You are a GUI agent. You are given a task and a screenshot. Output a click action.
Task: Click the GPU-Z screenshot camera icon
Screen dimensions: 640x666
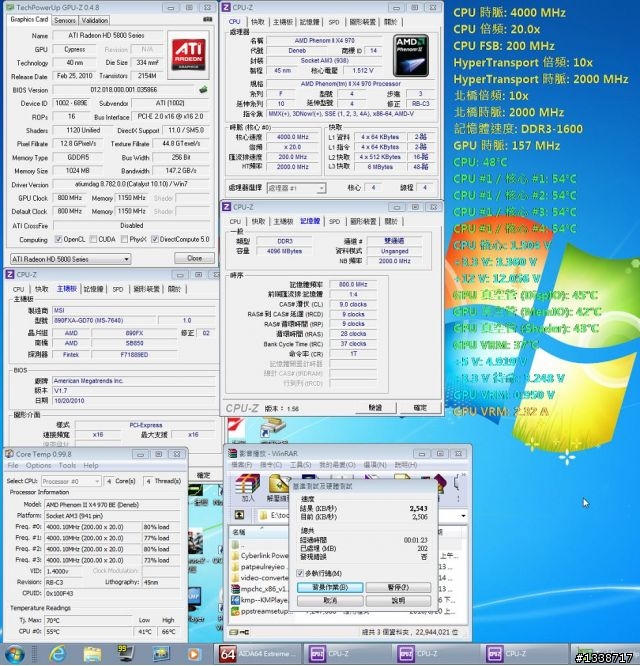coord(207,19)
